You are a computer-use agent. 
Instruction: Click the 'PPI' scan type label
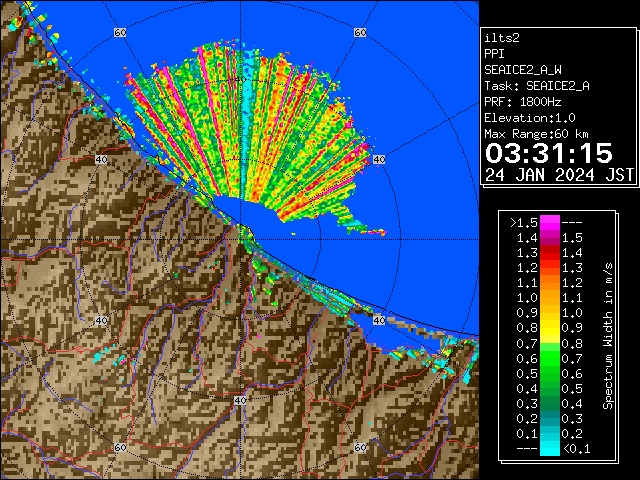click(494, 54)
